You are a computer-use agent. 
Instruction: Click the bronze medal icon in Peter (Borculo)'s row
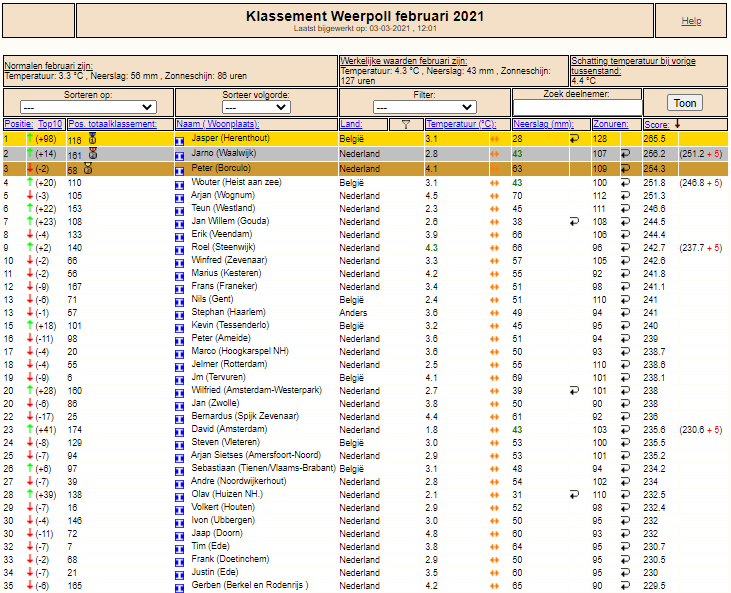click(x=88, y=168)
